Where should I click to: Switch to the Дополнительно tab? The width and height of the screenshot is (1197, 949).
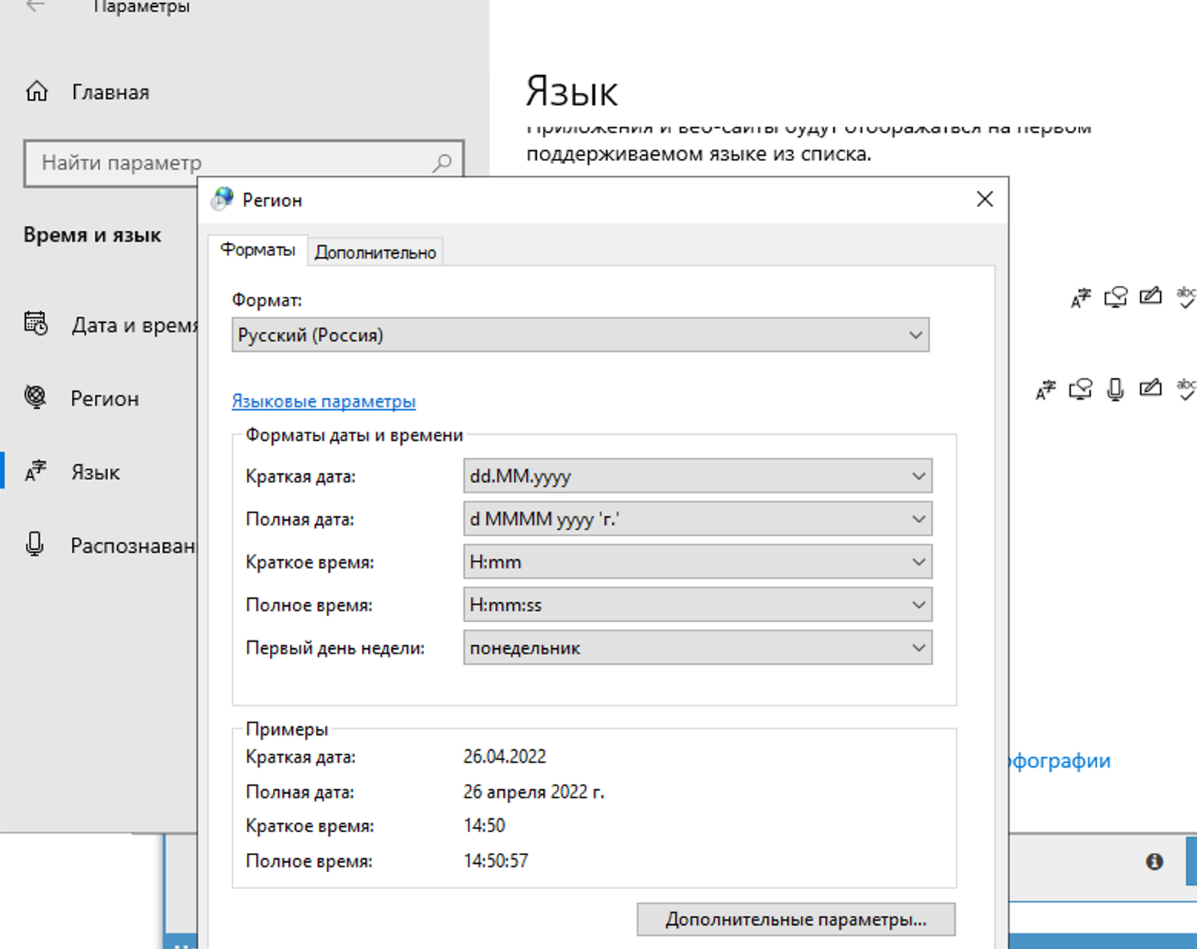pos(375,252)
